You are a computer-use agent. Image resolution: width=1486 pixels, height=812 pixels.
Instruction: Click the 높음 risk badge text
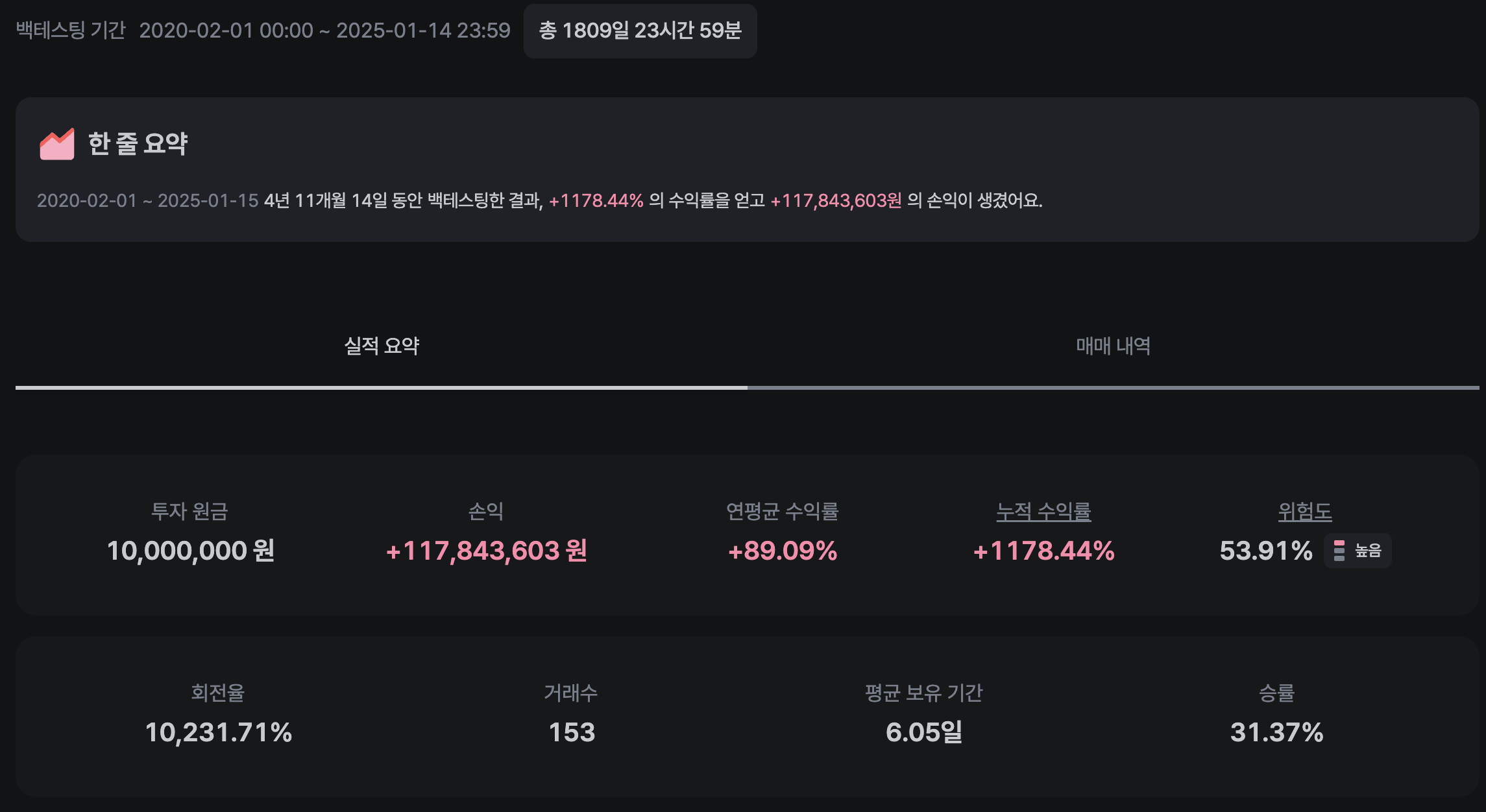pyautogui.click(x=1368, y=551)
